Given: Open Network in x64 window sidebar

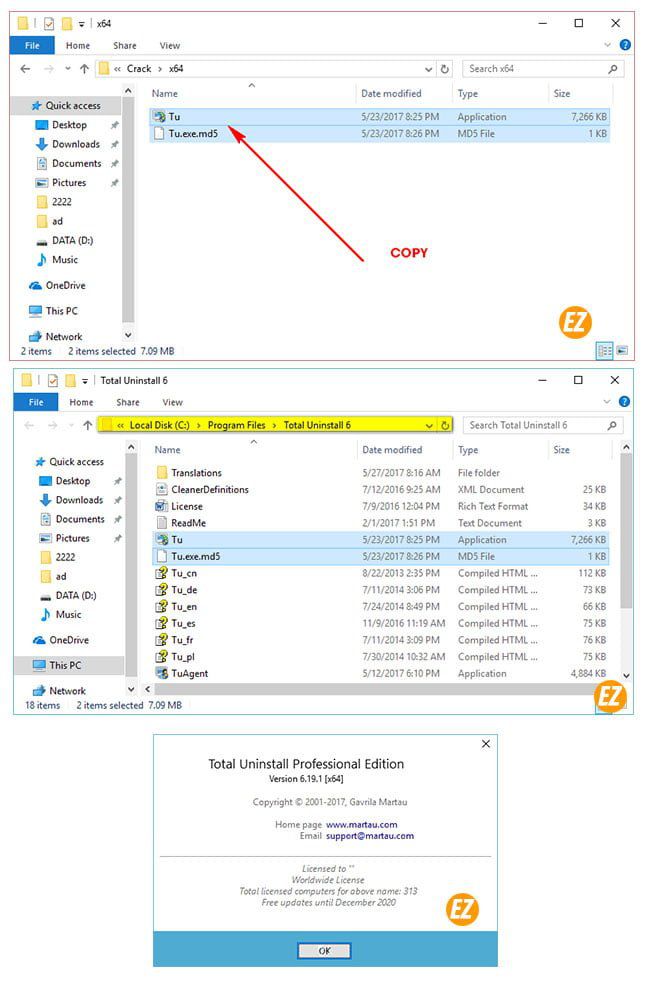Looking at the screenshot, I should pos(63,336).
